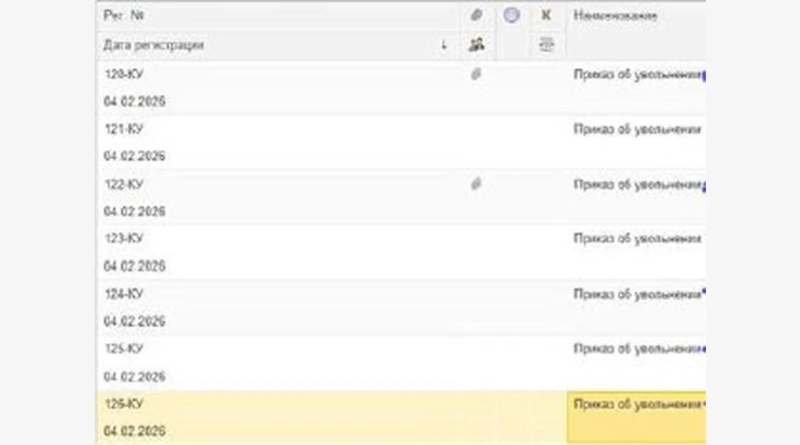Click the highlighted Приказ об увольнении cell in row 126-КУ
This screenshot has height=445, width=800.
(x=636, y=404)
